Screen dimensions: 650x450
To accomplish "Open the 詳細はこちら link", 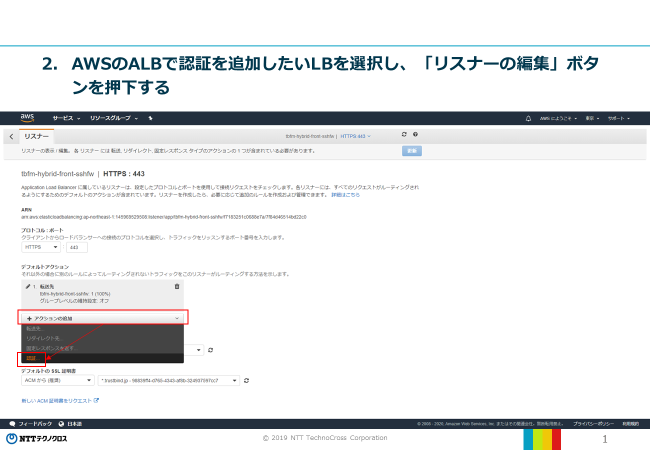I will (x=345, y=195).
